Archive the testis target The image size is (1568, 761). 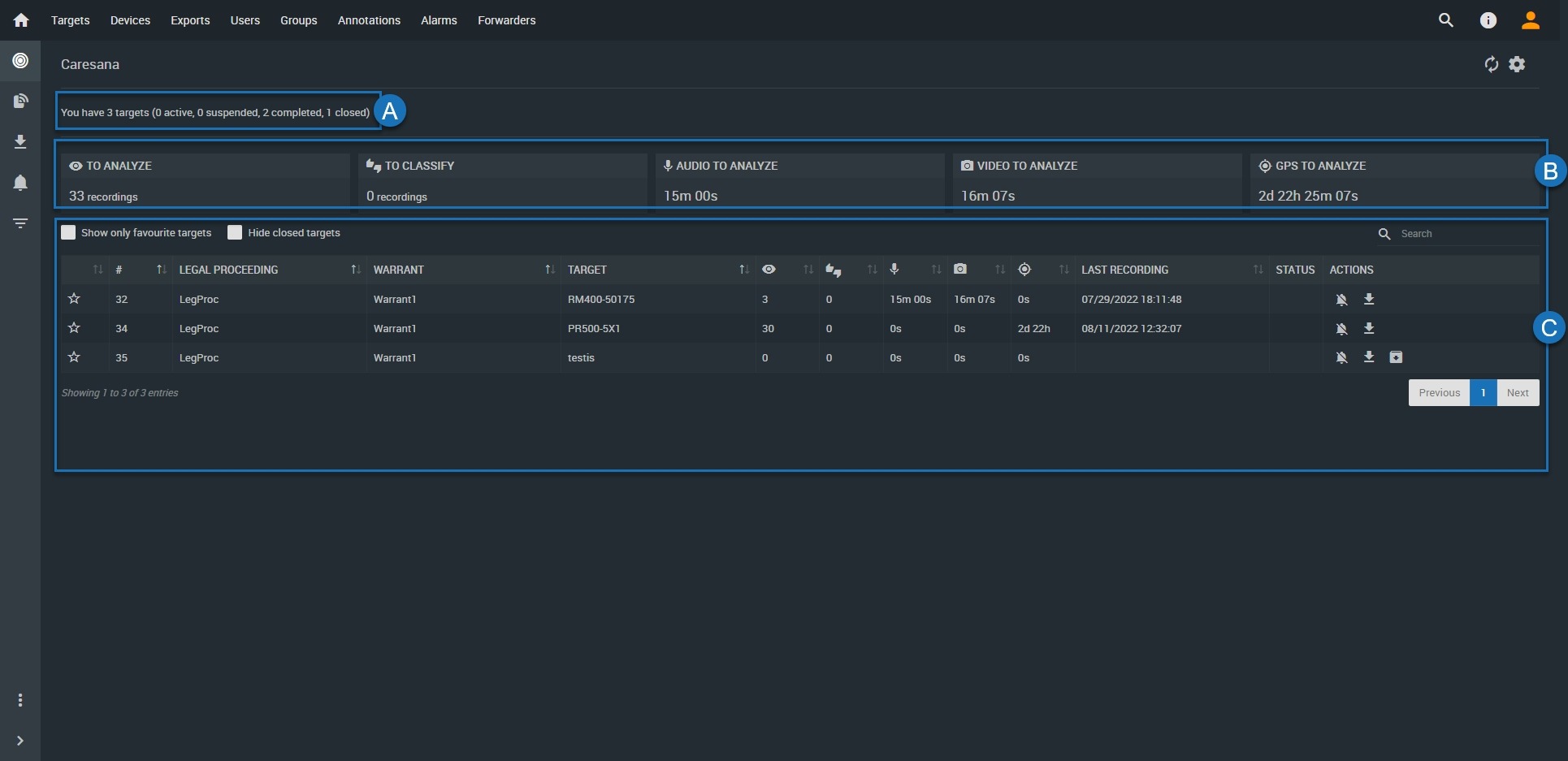point(1396,357)
